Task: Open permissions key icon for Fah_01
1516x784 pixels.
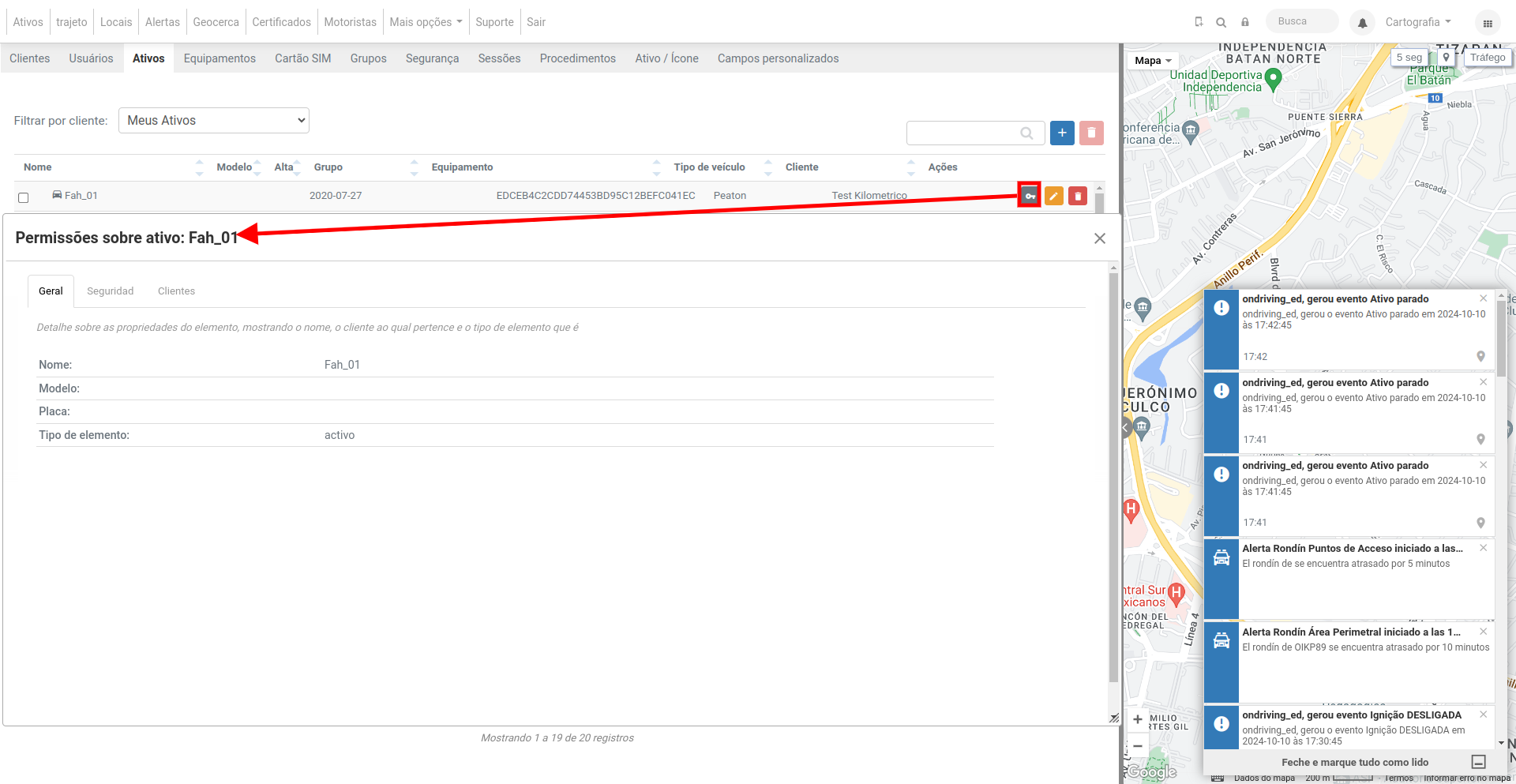Action: click(1030, 196)
